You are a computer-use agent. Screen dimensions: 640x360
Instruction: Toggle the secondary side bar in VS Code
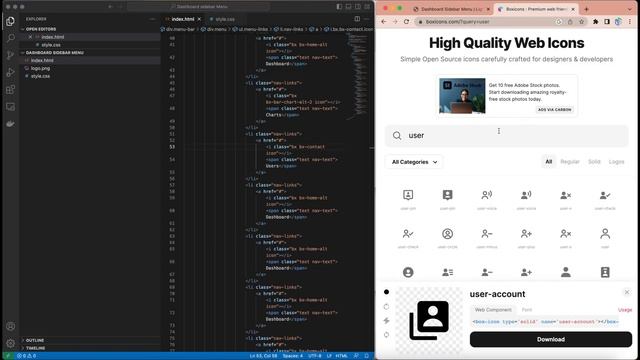click(x=358, y=7)
